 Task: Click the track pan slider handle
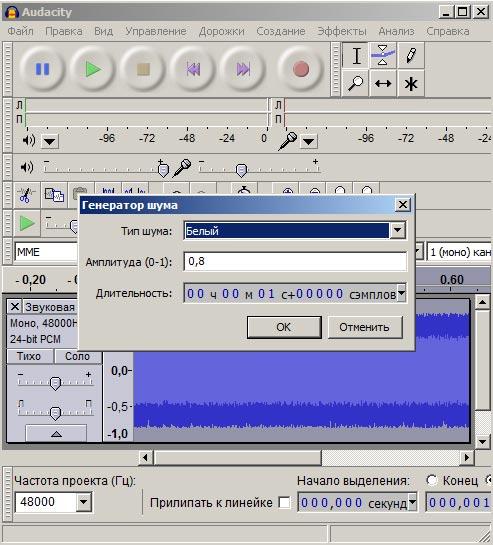coord(55,413)
